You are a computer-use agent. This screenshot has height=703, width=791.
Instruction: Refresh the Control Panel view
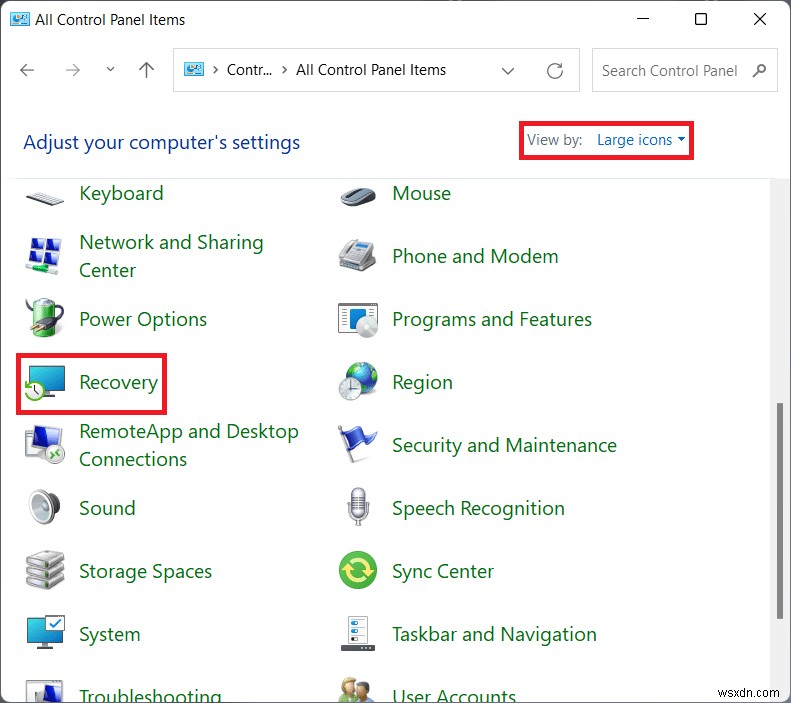pos(555,71)
